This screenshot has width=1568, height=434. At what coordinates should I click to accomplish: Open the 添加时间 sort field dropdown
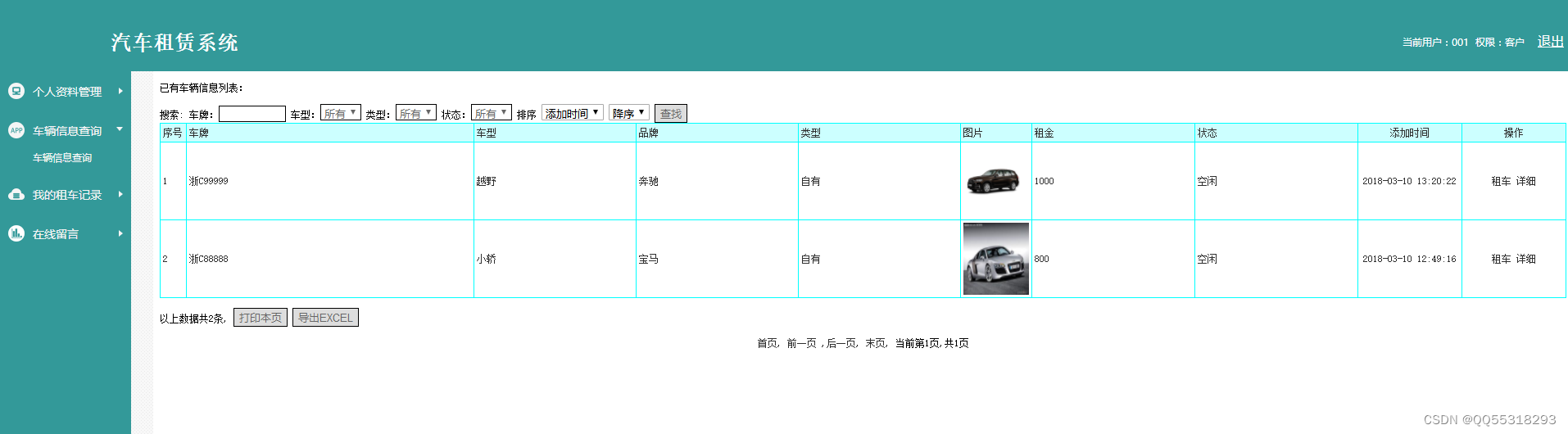tap(573, 113)
